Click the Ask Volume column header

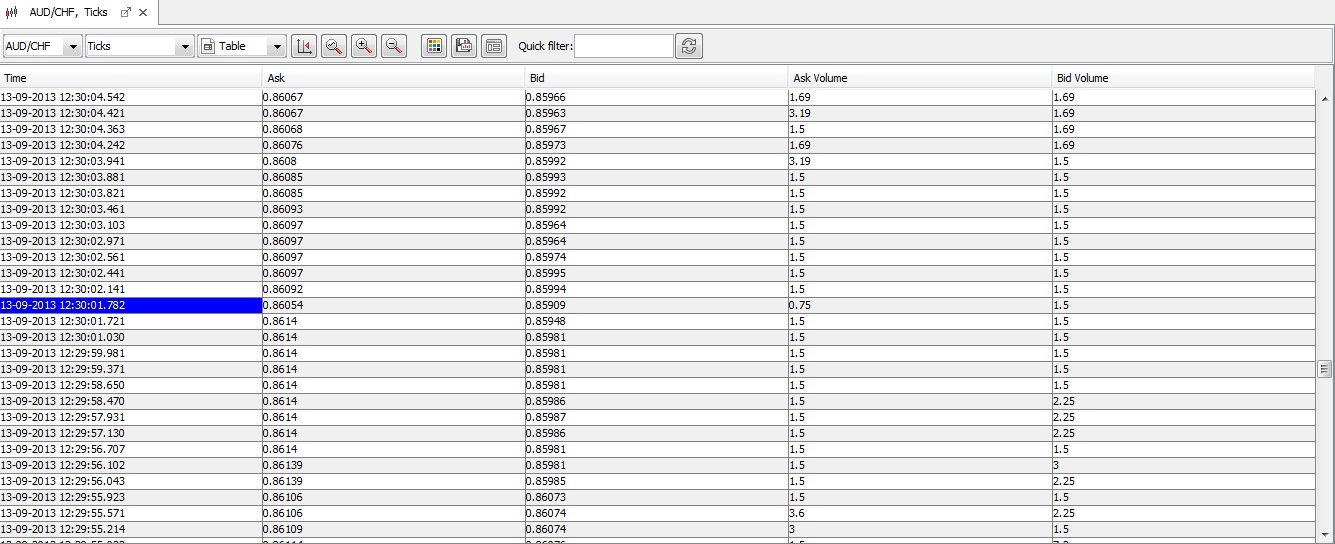coord(919,78)
